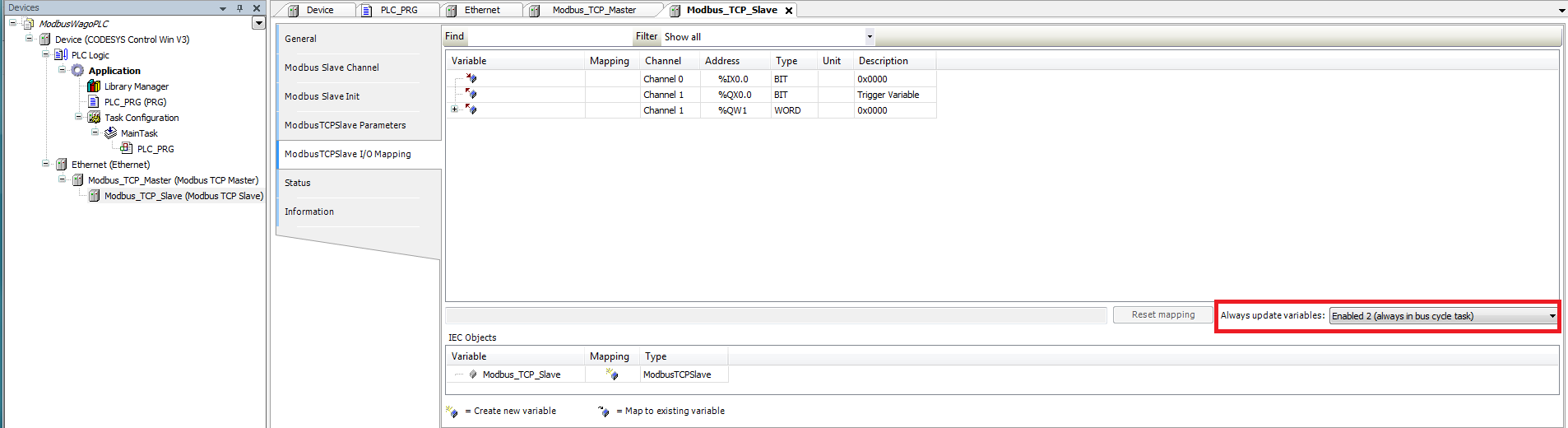Close the Modbus_TCP_Slave editor tab
Screen dimensions: 1568x428
tap(789, 11)
